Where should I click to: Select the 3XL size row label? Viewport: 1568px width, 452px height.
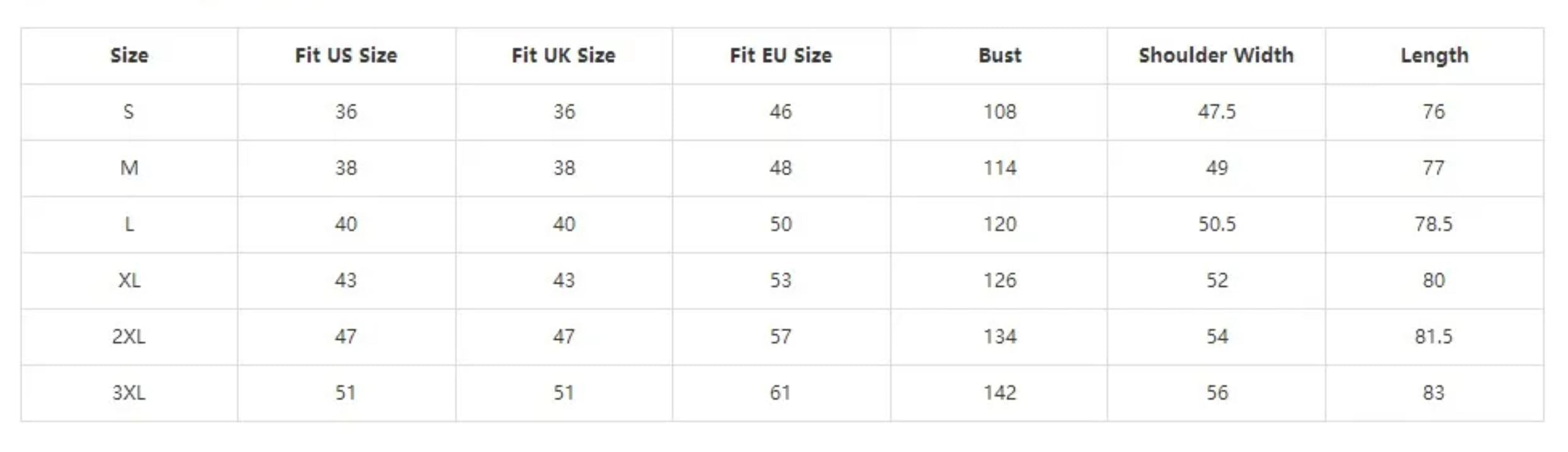(129, 392)
